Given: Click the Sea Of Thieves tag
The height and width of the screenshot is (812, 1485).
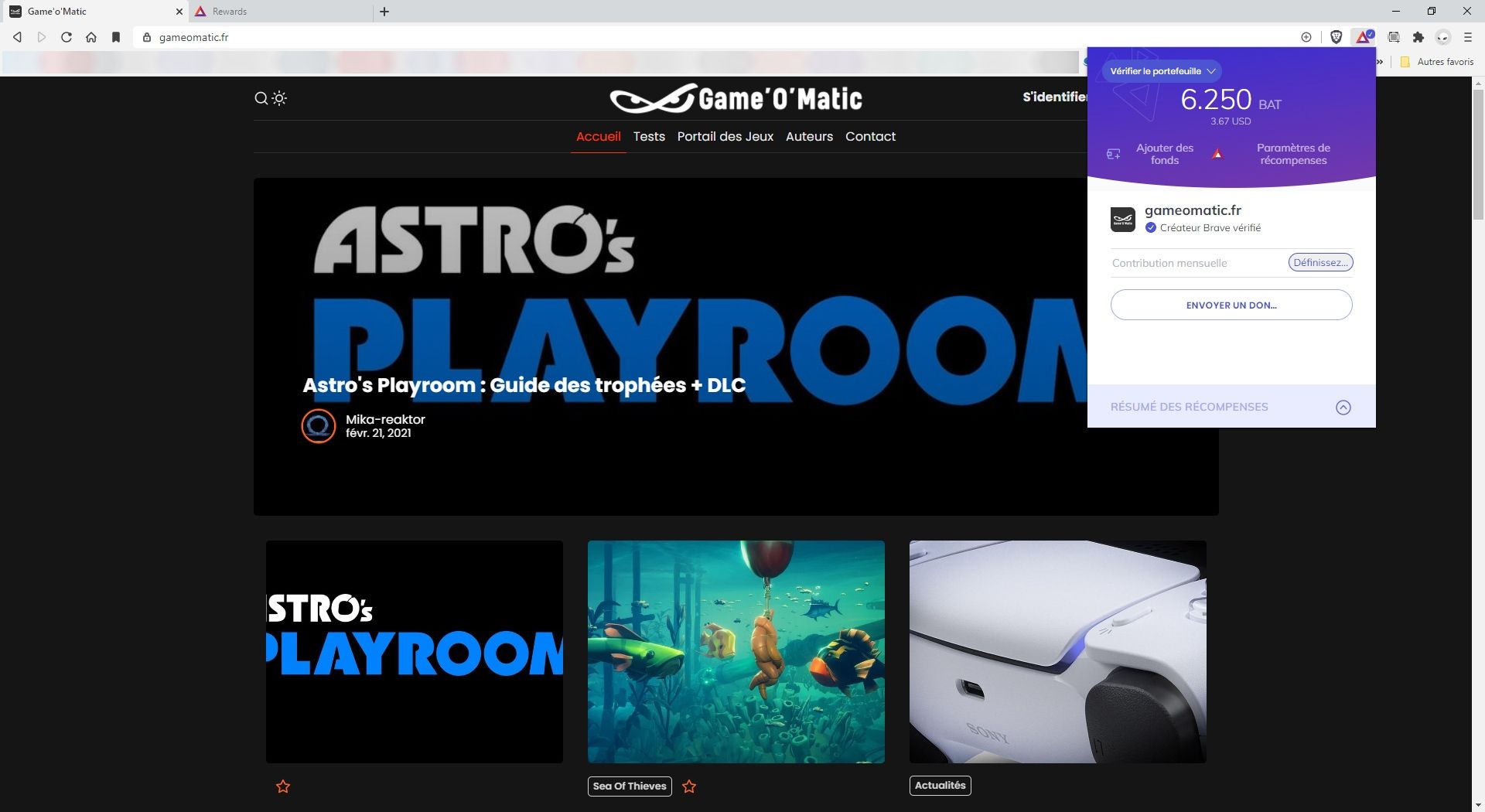Looking at the screenshot, I should (x=630, y=786).
